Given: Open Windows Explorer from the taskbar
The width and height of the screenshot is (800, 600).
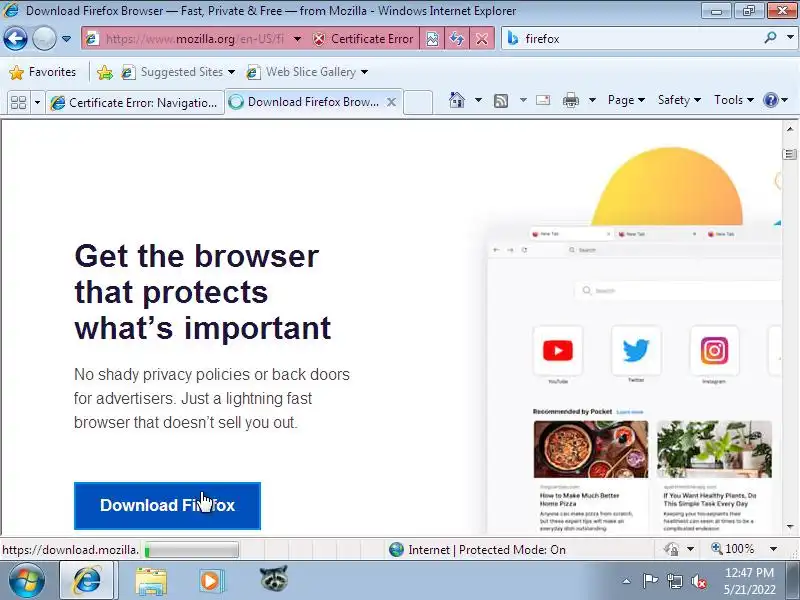Looking at the screenshot, I should 151,581.
